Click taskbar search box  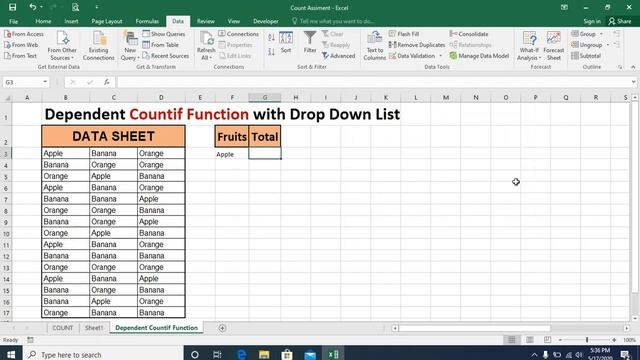click(x=103, y=354)
